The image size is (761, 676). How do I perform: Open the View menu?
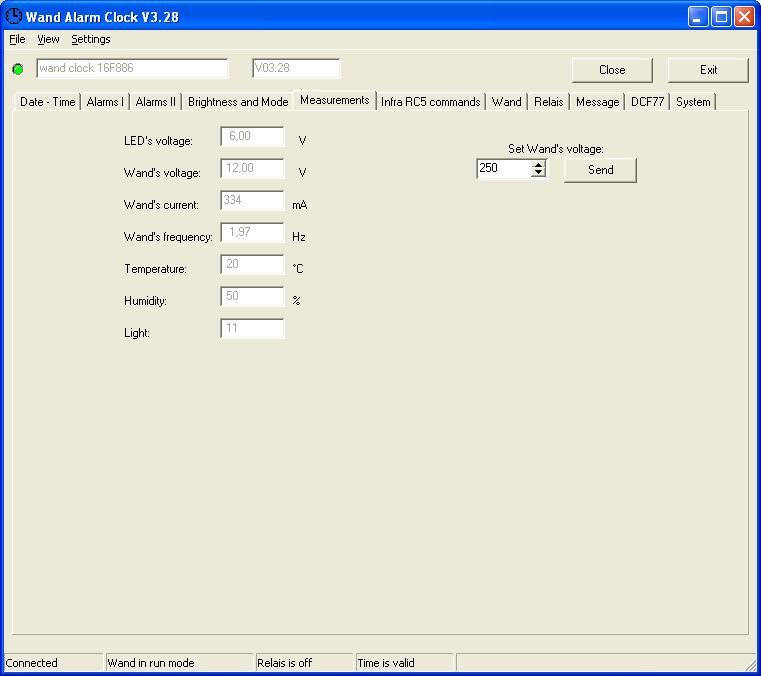pyautogui.click(x=48, y=39)
